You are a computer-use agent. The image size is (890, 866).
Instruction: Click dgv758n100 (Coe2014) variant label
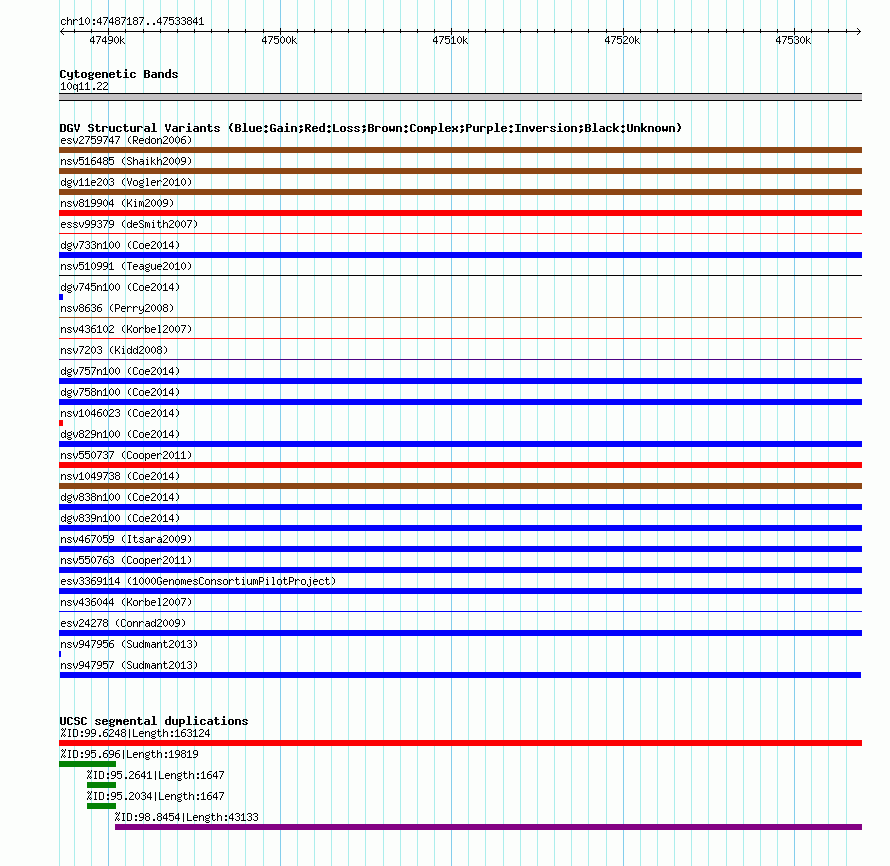(x=120, y=392)
